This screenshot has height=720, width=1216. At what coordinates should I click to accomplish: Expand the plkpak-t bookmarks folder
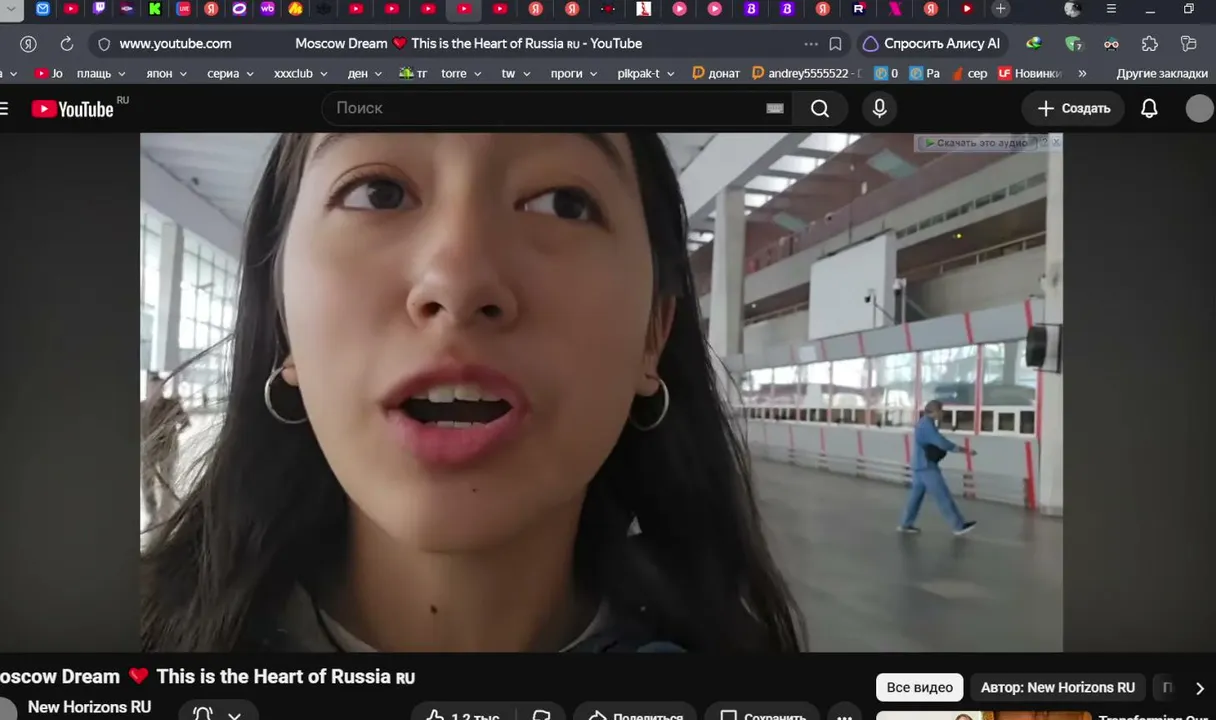[646, 74]
